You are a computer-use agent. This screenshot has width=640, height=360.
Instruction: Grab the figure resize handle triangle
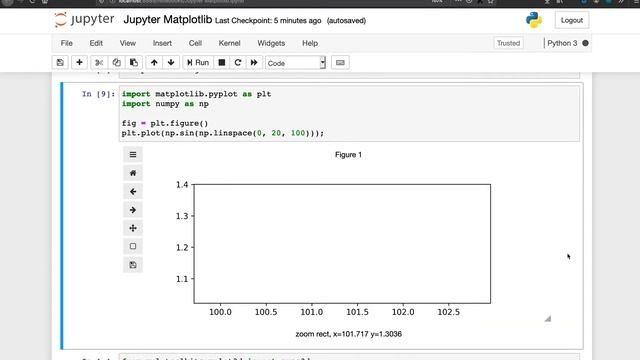tap(548, 318)
